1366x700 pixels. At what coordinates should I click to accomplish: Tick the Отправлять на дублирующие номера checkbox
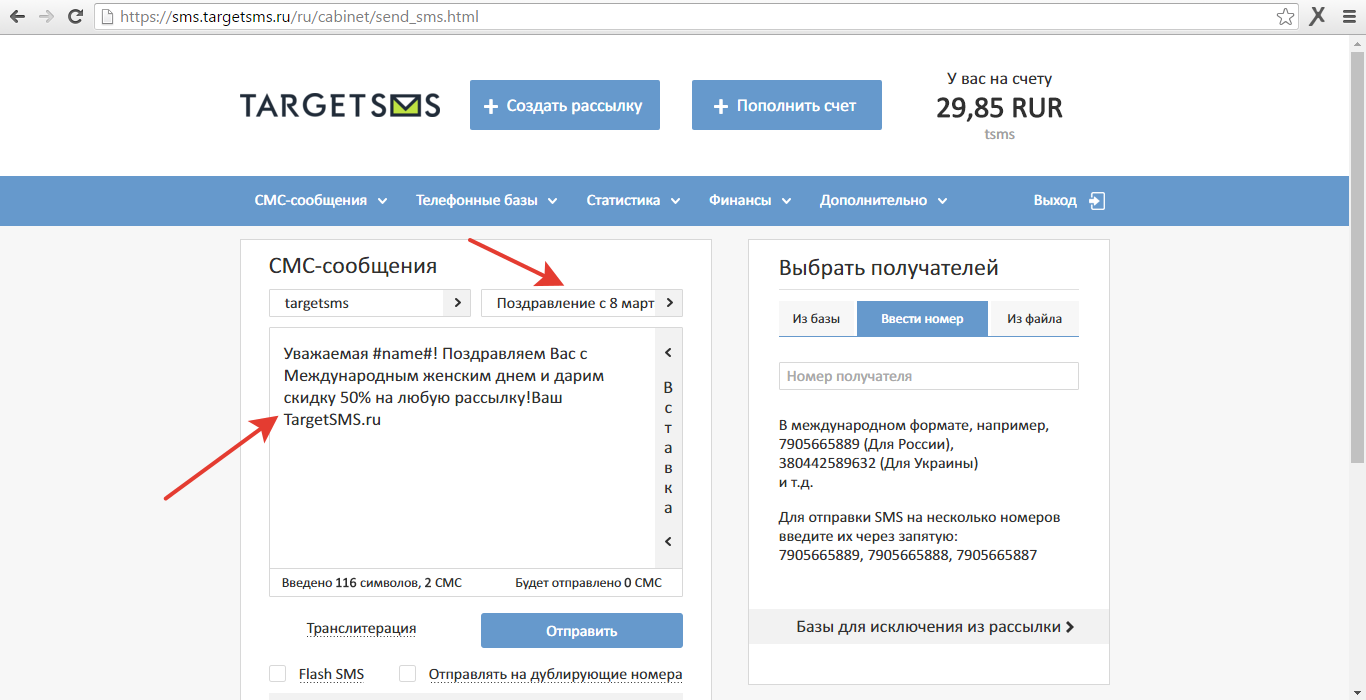407,674
